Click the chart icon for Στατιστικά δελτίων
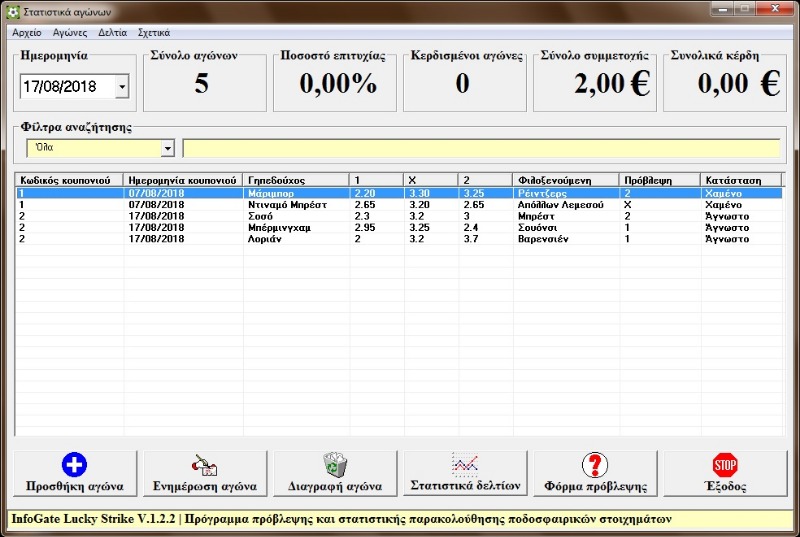This screenshot has height=537, width=800. pyautogui.click(x=465, y=464)
